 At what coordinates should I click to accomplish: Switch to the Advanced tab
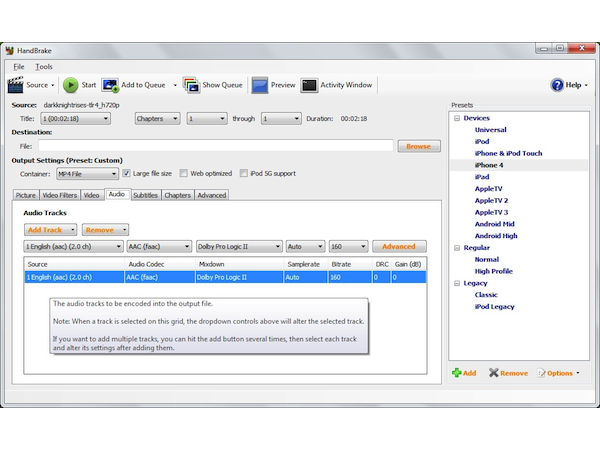click(212, 195)
